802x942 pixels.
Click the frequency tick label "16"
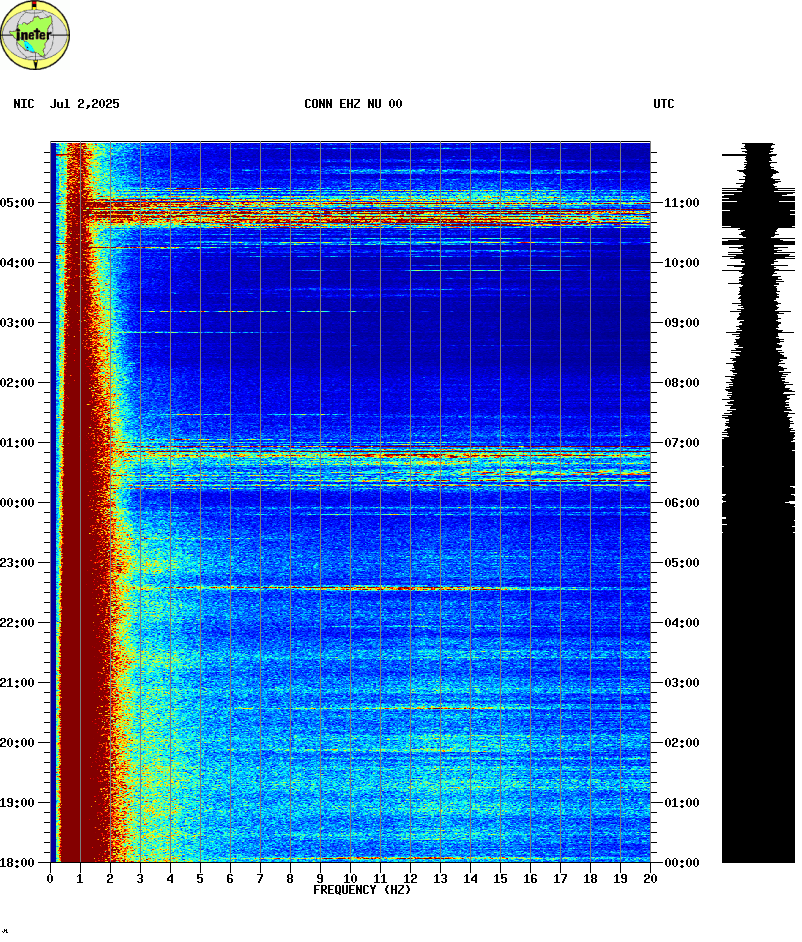coord(530,879)
